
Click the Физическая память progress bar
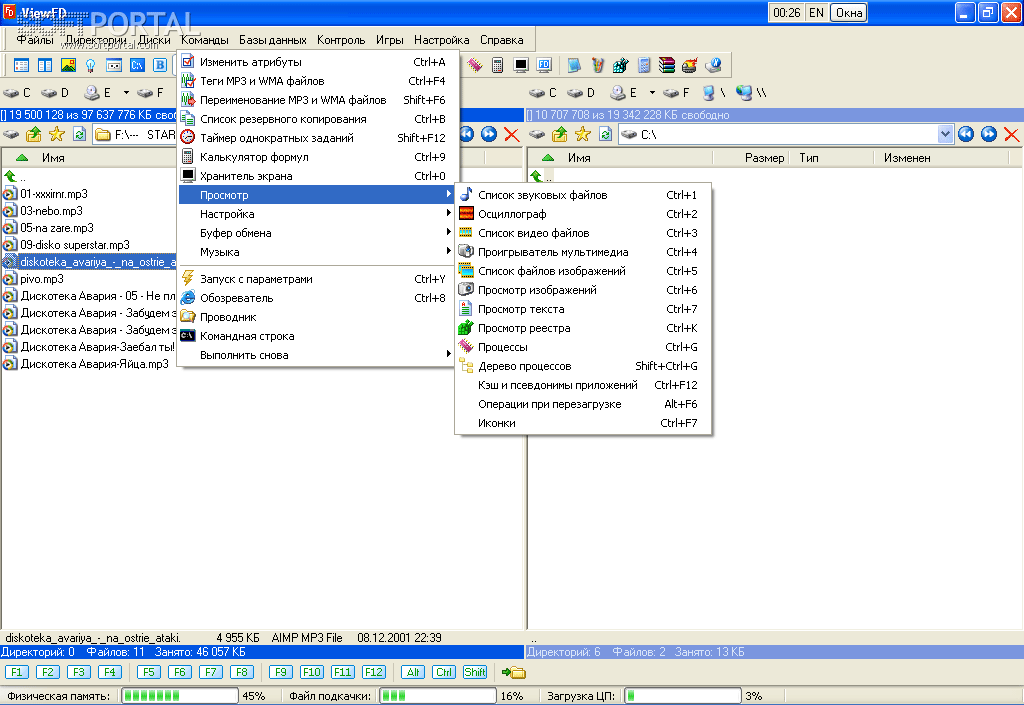(179, 696)
